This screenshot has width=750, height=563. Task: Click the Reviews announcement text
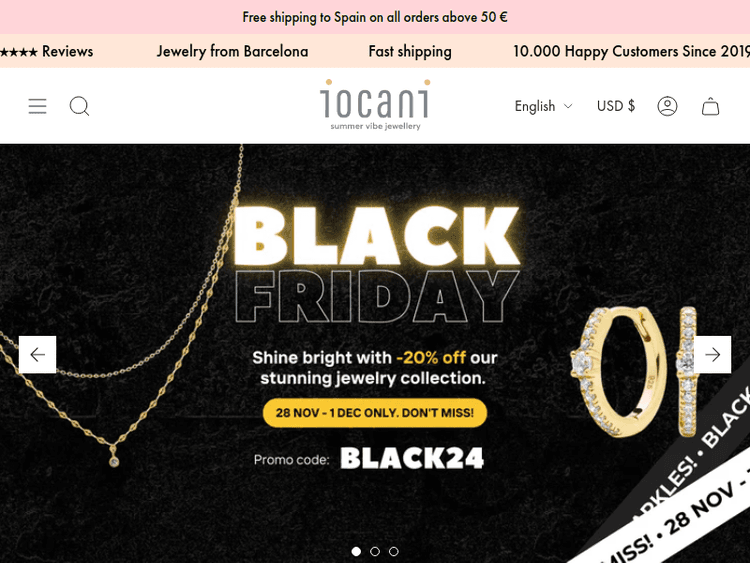pyautogui.click(x=60, y=51)
